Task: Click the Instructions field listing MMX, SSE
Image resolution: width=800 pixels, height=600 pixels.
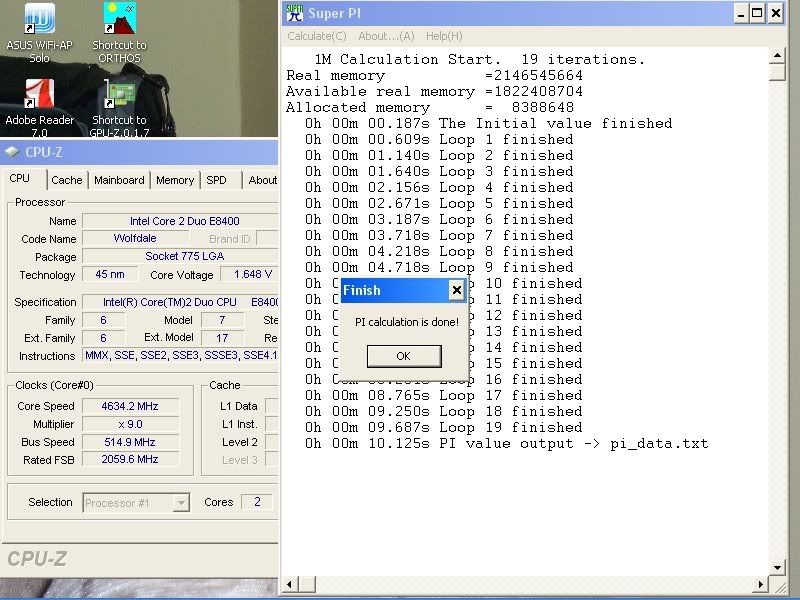Action: coord(181,355)
